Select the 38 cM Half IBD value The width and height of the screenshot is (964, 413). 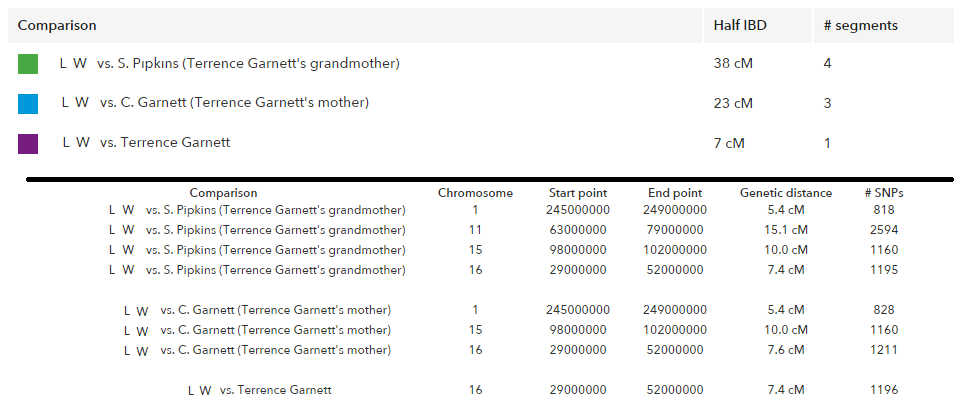(733, 63)
